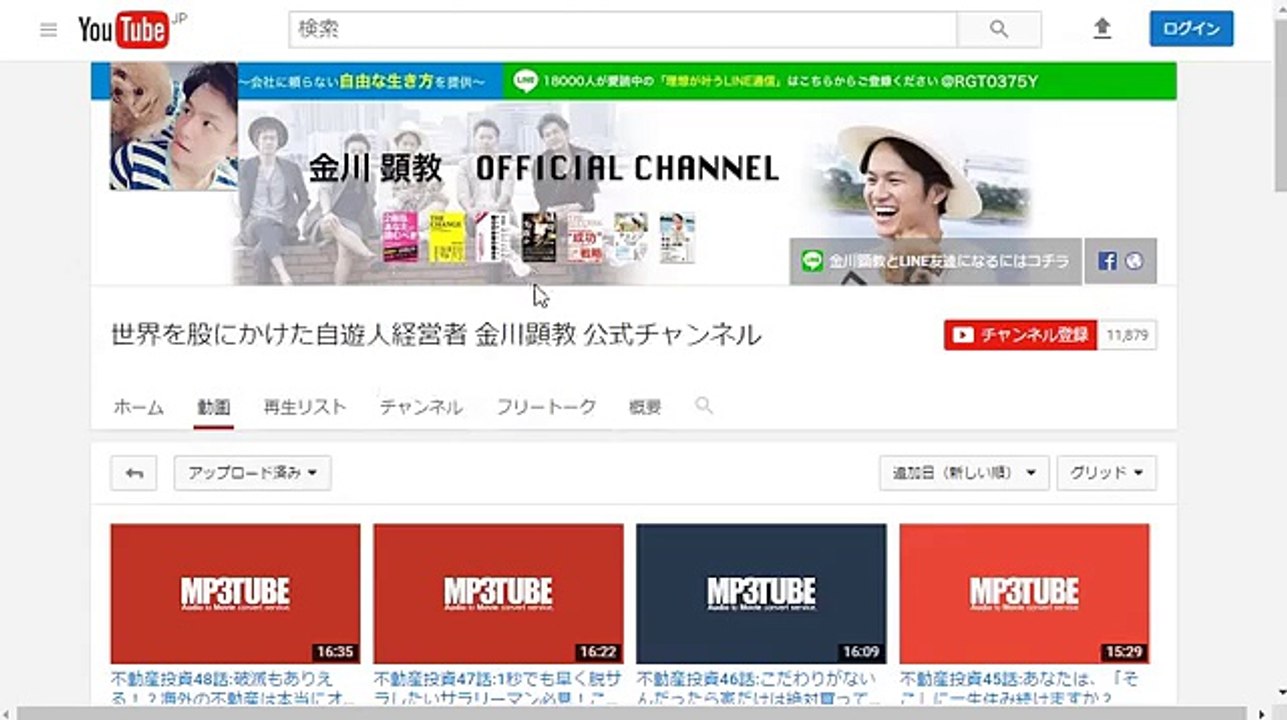The image size is (1287, 720).
Task: Expand the グリッド view dropdown
Action: point(1107,473)
